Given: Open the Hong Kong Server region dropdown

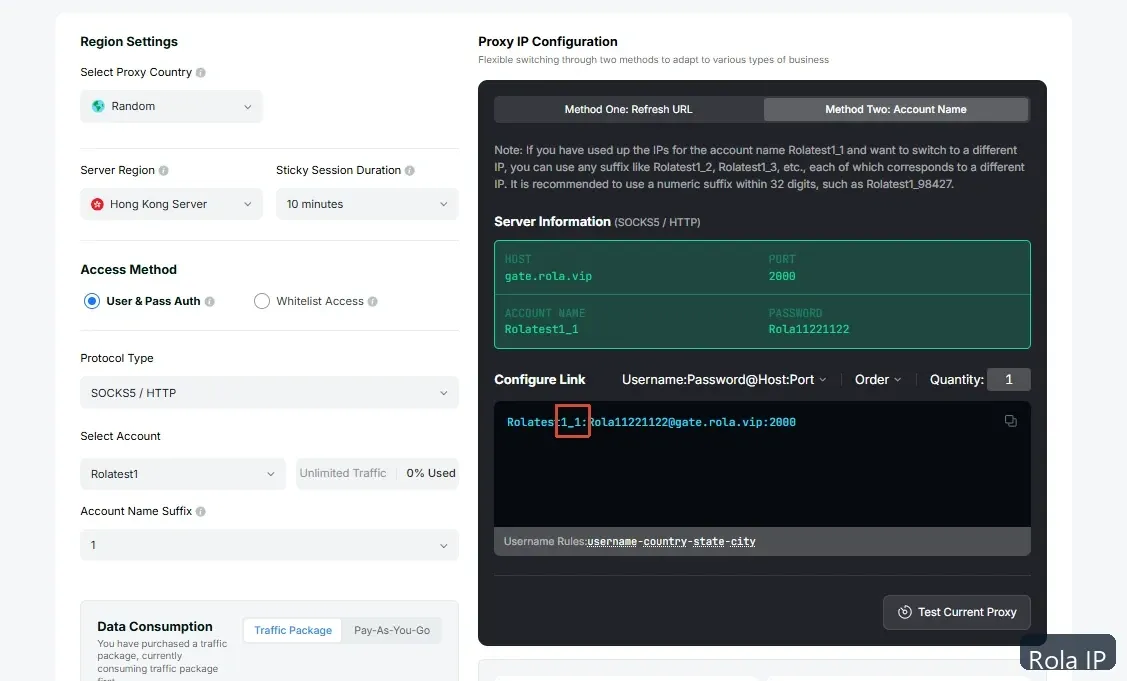Looking at the screenshot, I should coord(171,204).
